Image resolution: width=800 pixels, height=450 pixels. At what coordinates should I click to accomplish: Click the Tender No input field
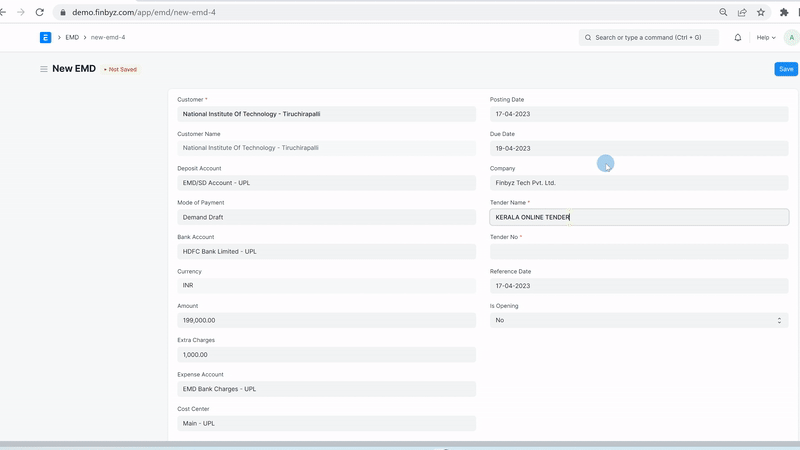click(639, 252)
